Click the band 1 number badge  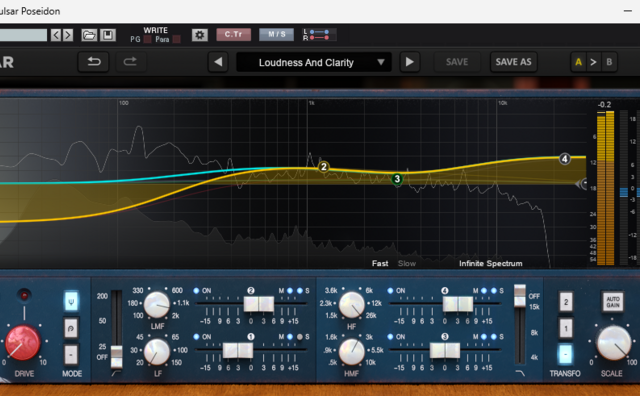tap(251, 337)
